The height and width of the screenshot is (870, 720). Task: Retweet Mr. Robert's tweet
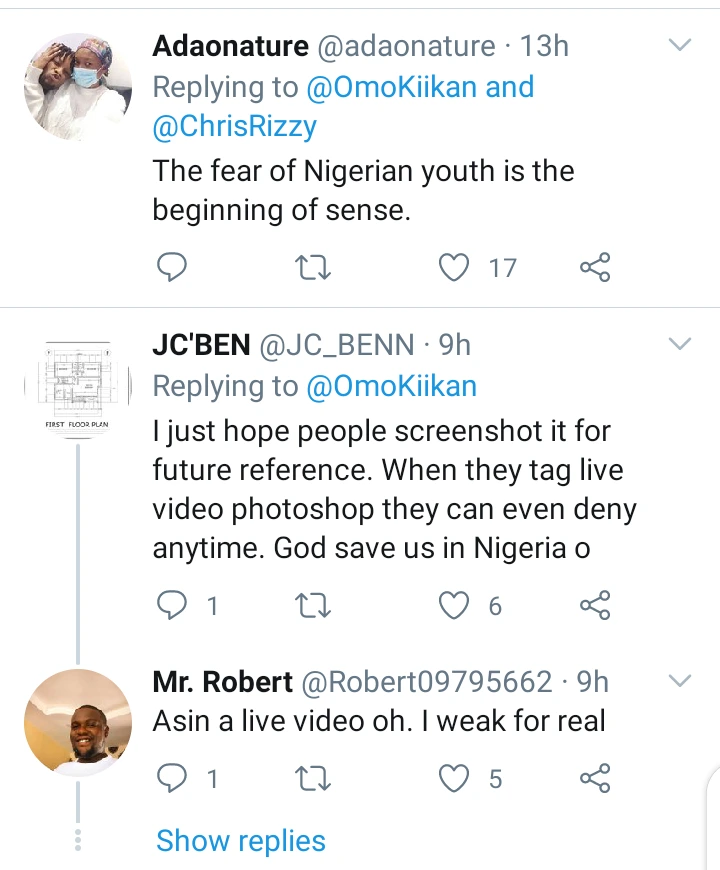tap(316, 778)
